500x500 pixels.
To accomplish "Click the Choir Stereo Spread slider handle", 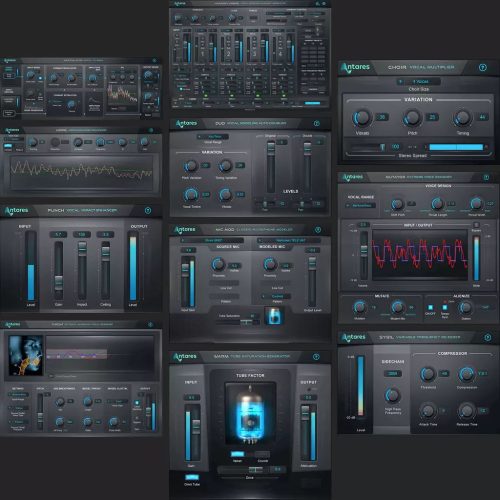I will click(382, 147).
